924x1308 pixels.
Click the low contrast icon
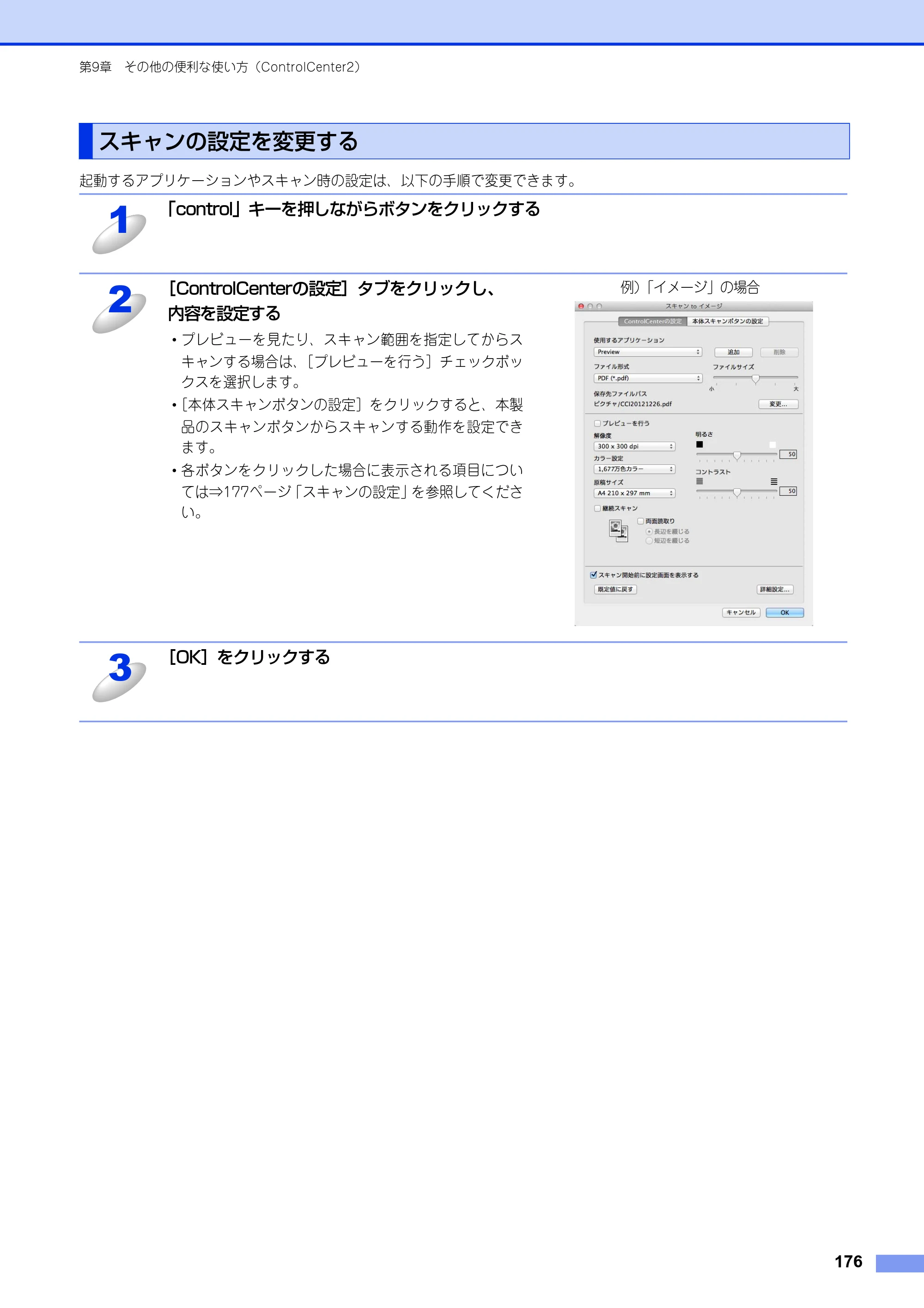699,481
